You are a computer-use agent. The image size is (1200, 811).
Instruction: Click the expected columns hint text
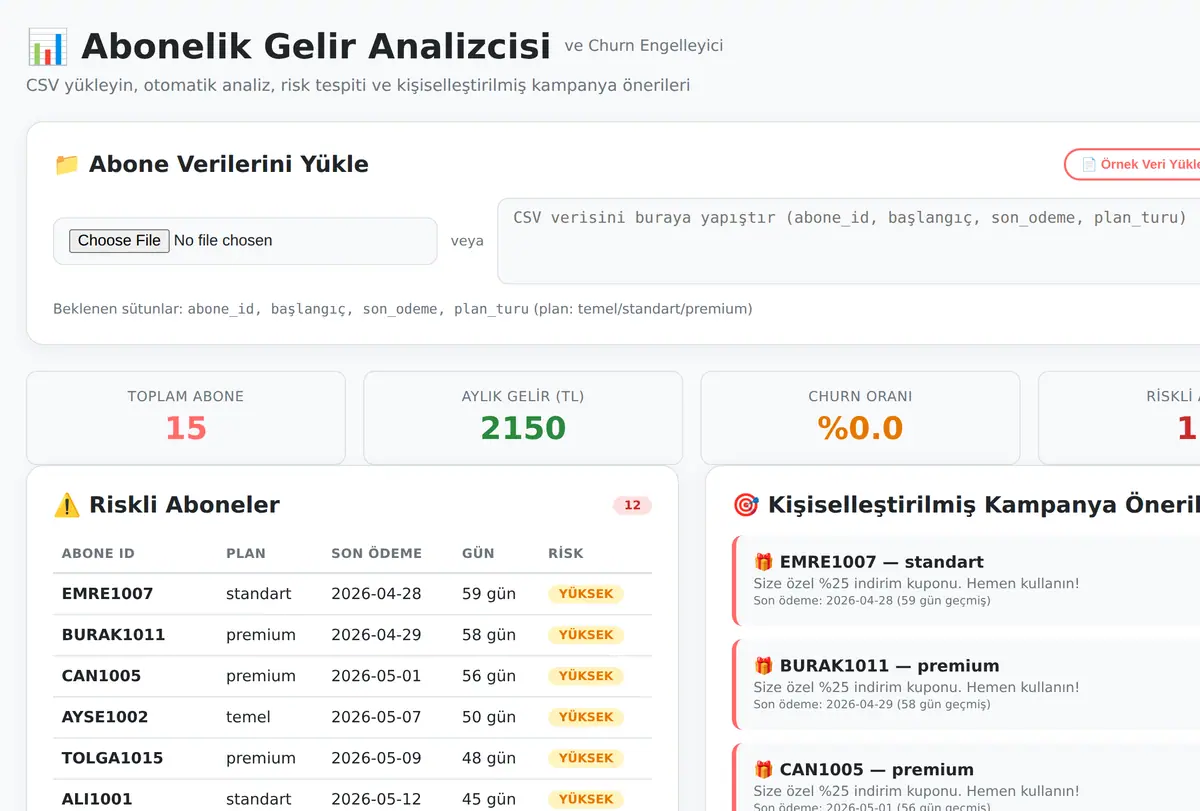tap(402, 309)
